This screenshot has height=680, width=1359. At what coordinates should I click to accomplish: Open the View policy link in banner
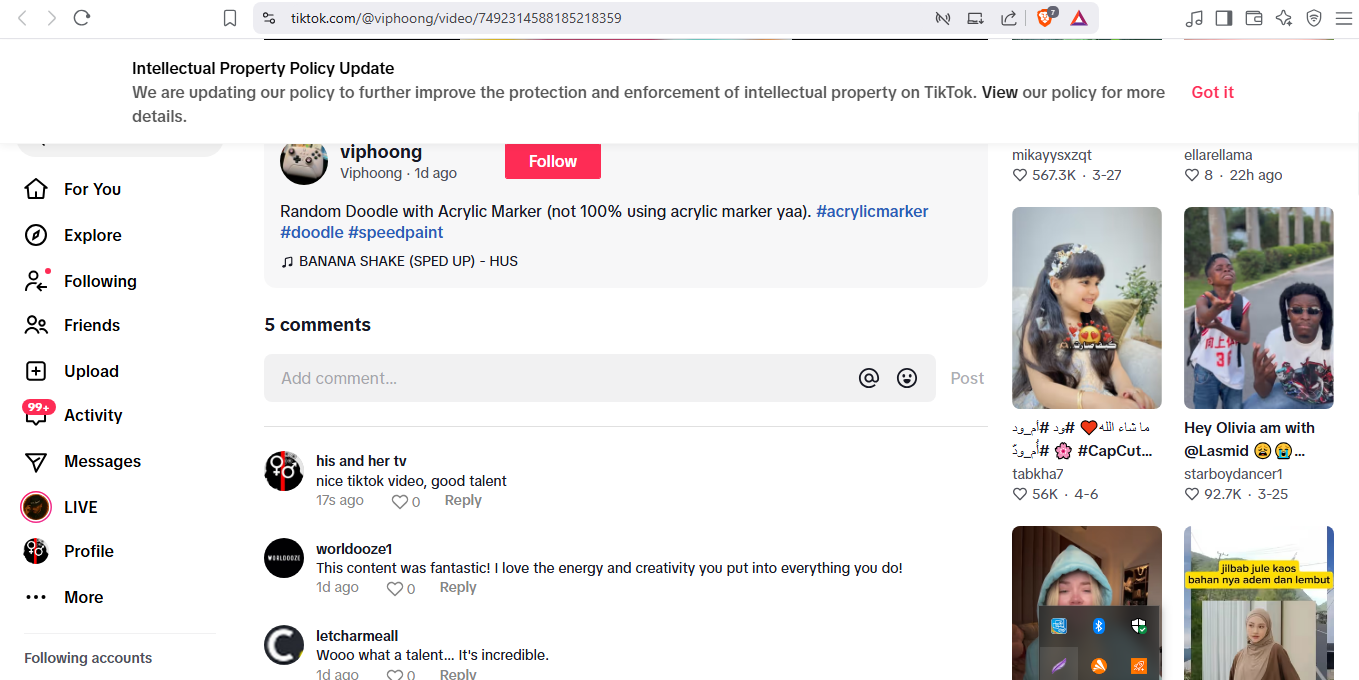(x=999, y=92)
